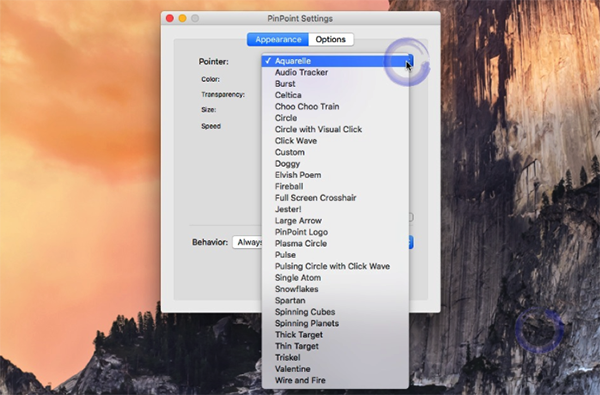Choose Elvish Poem from the menu
This screenshot has width=600, height=395.
[335, 175]
